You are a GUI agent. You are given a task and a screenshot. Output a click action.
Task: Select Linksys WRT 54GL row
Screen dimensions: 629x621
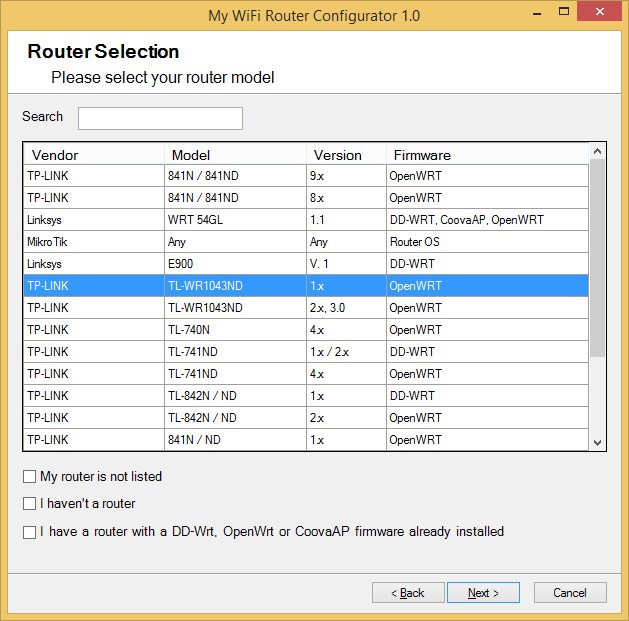coord(306,220)
